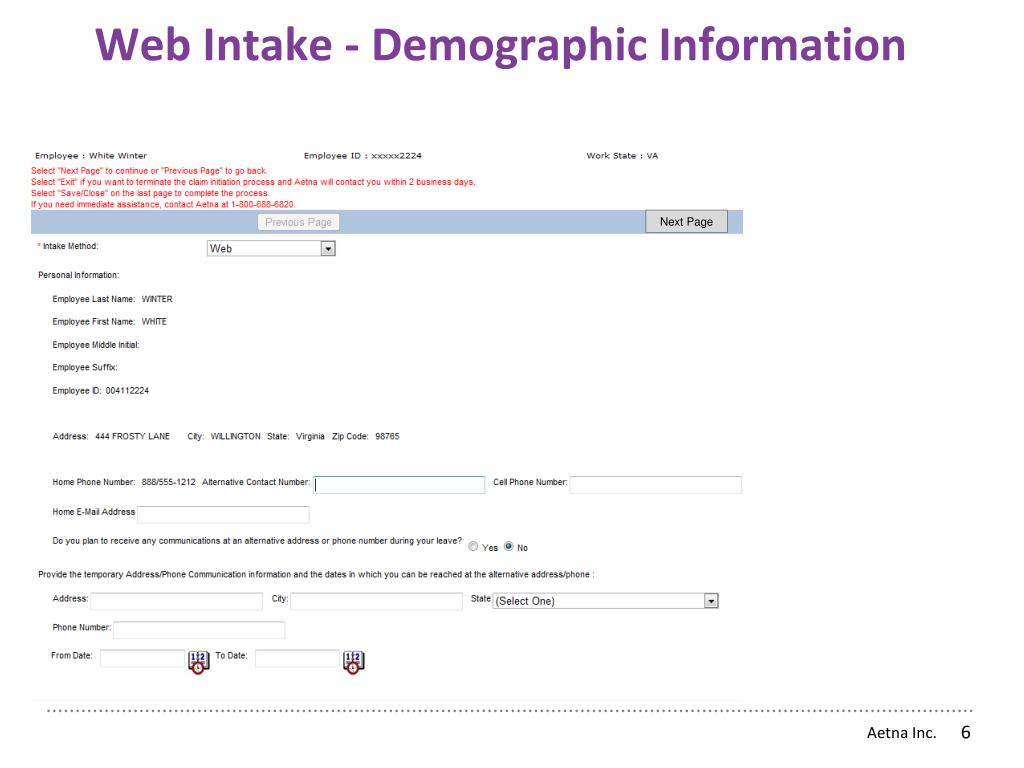
Task: Focus the Alternative Contact Number field
Action: coord(399,485)
